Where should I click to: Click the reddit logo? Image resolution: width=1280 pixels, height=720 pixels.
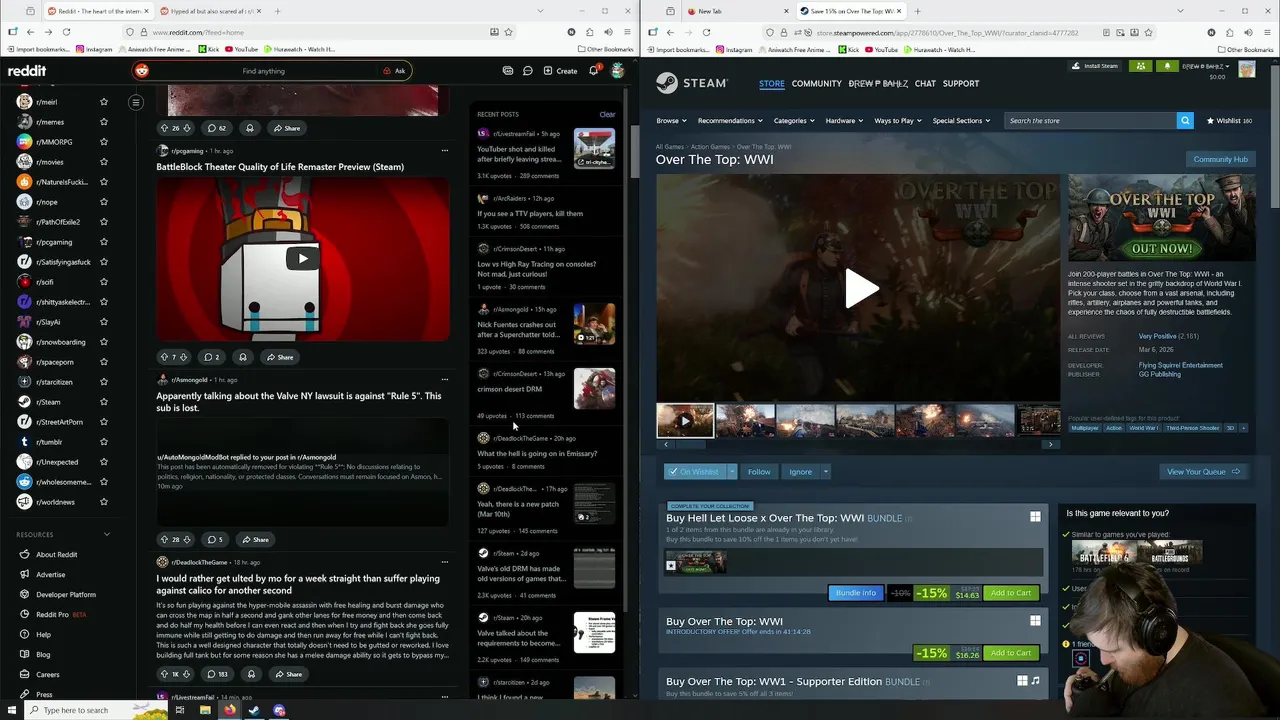click(27, 71)
